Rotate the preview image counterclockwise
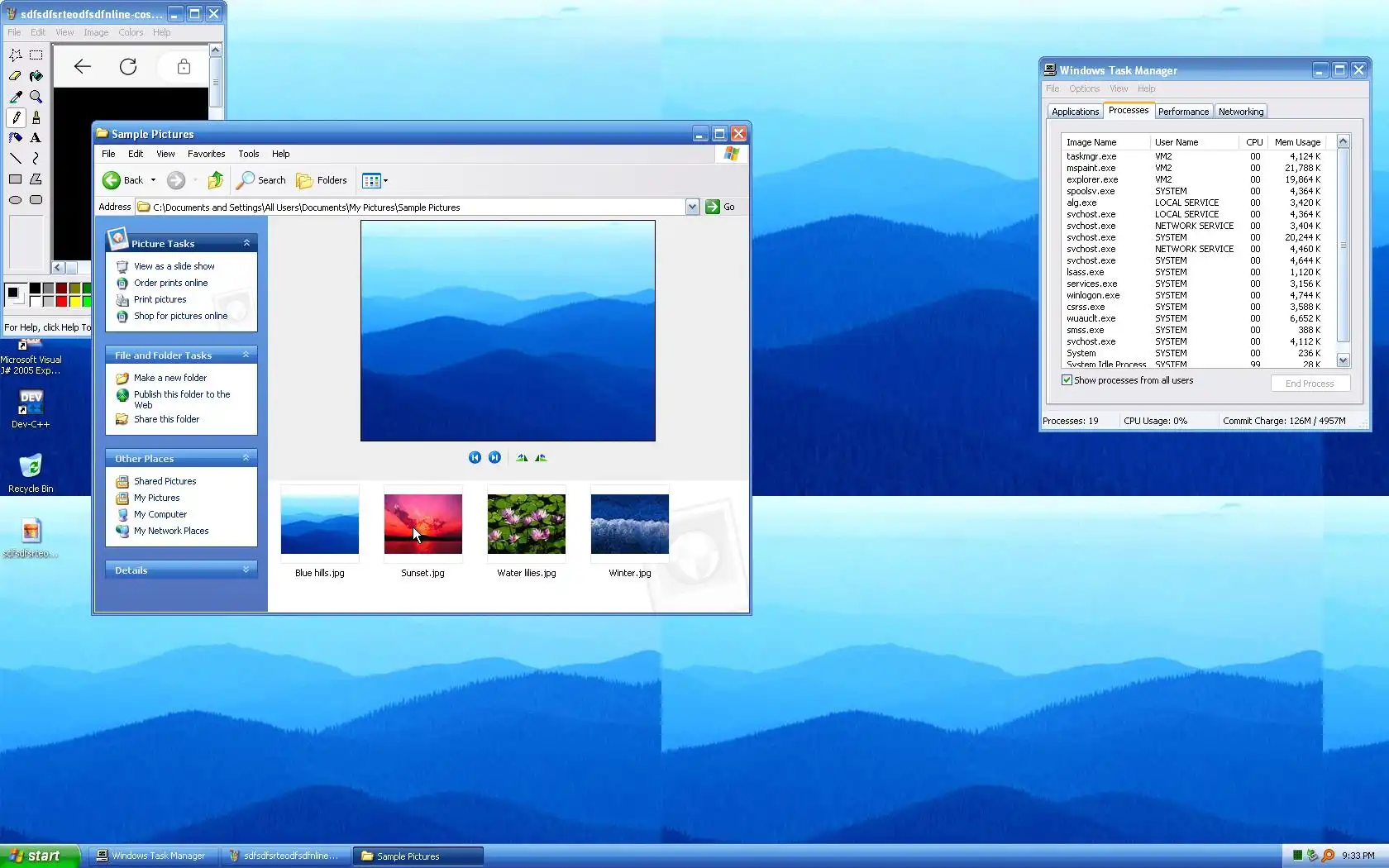Screen dimensions: 1389x868 pos(541,458)
